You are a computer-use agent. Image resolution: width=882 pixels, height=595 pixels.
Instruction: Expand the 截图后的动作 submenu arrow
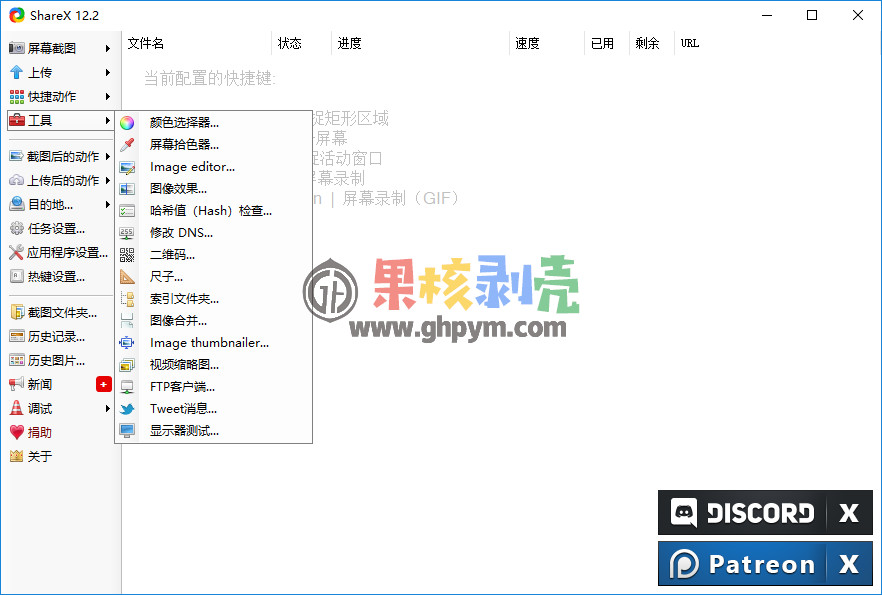107,156
